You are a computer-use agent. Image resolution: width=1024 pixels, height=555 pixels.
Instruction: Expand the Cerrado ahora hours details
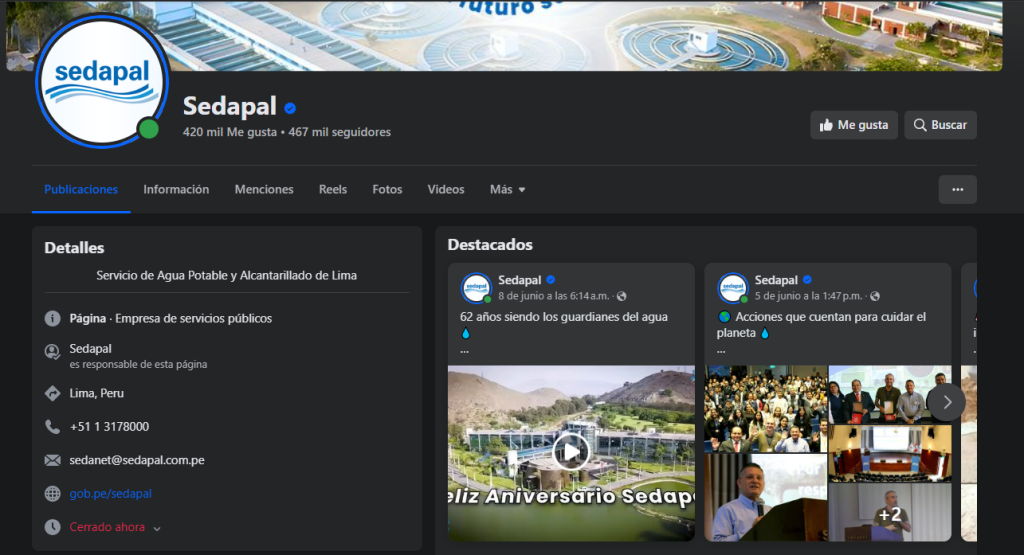tap(157, 528)
